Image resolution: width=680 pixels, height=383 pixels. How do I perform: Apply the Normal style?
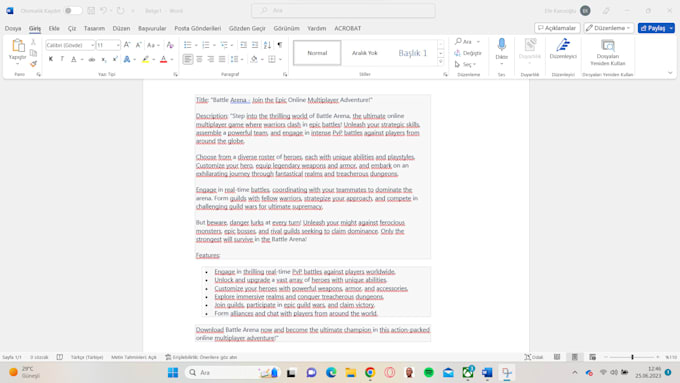pyautogui.click(x=317, y=53)
